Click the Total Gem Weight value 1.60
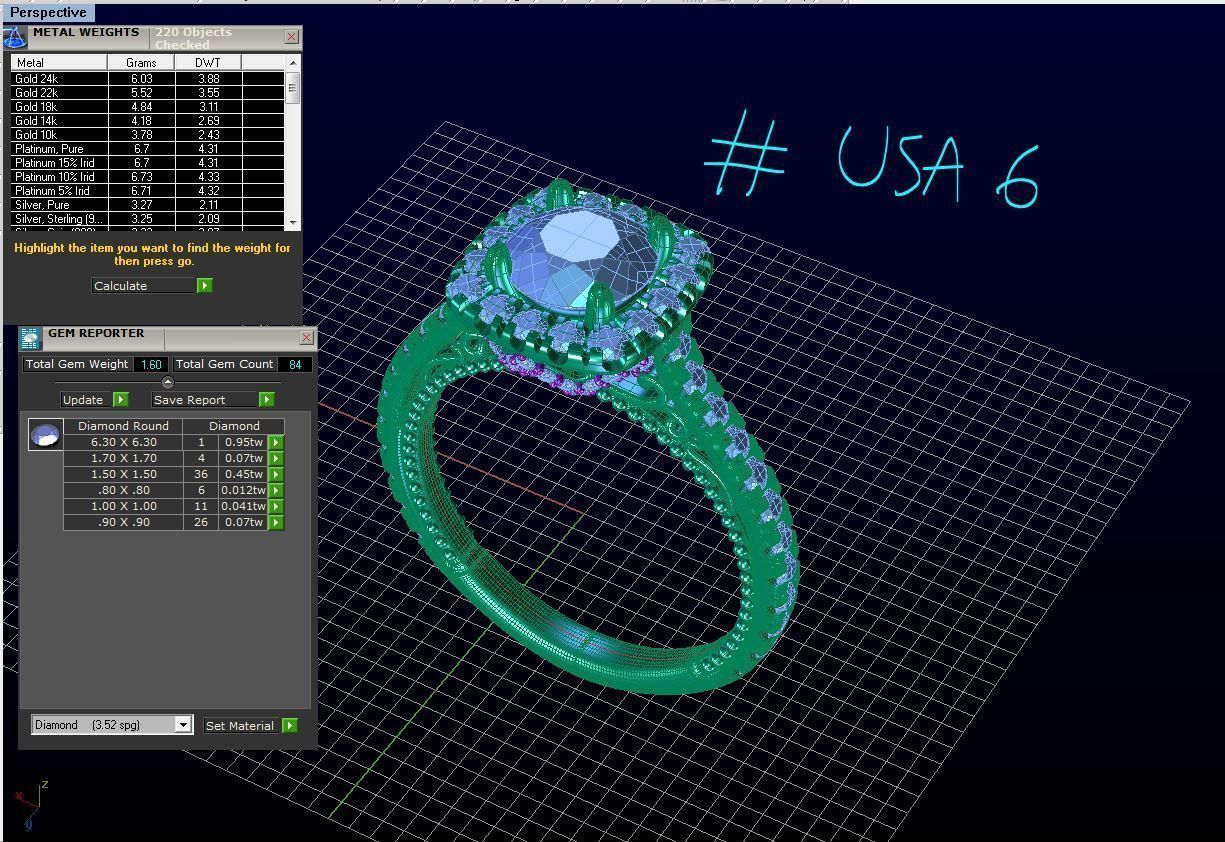The image size is (1225, 842). (x=151, y=364)
